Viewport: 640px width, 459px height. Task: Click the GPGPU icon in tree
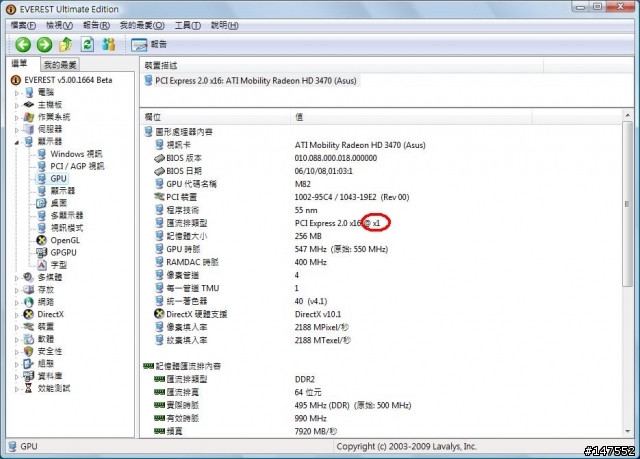pos(41,252)
